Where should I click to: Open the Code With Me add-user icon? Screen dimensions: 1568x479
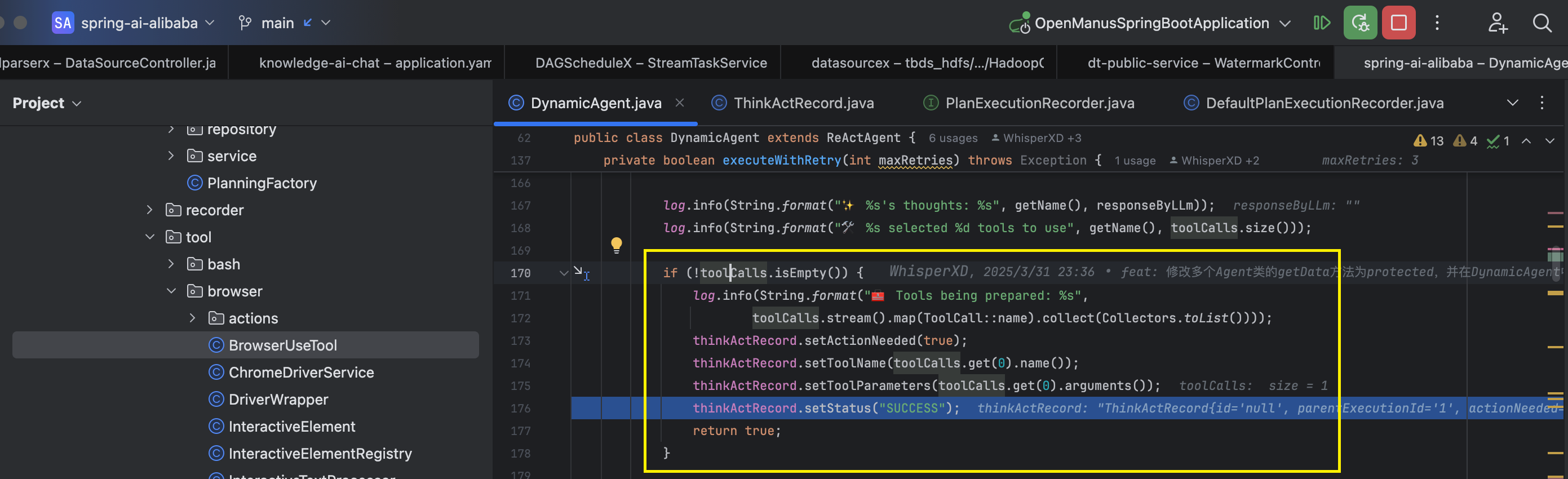(1498, 23)
